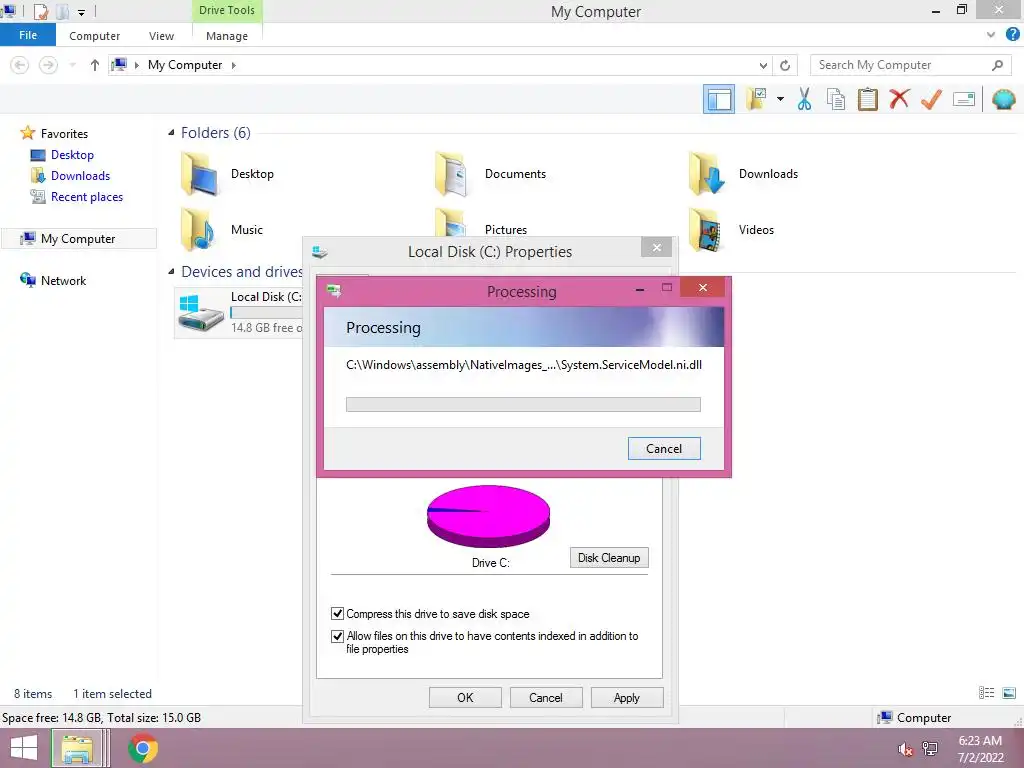Expand the ribbon with chevron arrow
The width and height of the screenshot is (1024, 768).
pyautogui.click(x=991, y=35)
